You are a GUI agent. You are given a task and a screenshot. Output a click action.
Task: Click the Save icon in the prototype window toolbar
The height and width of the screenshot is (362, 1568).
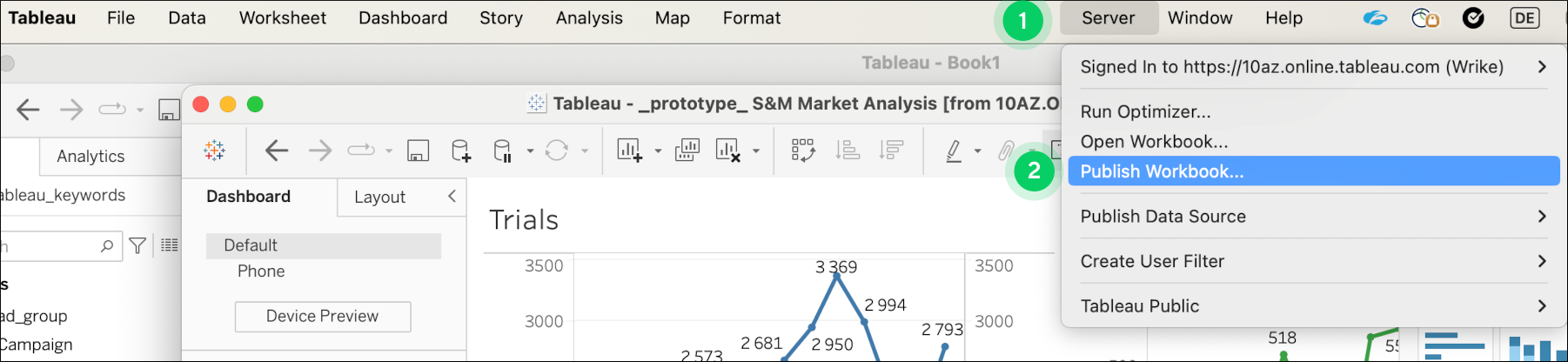click(x=418, y=151)
